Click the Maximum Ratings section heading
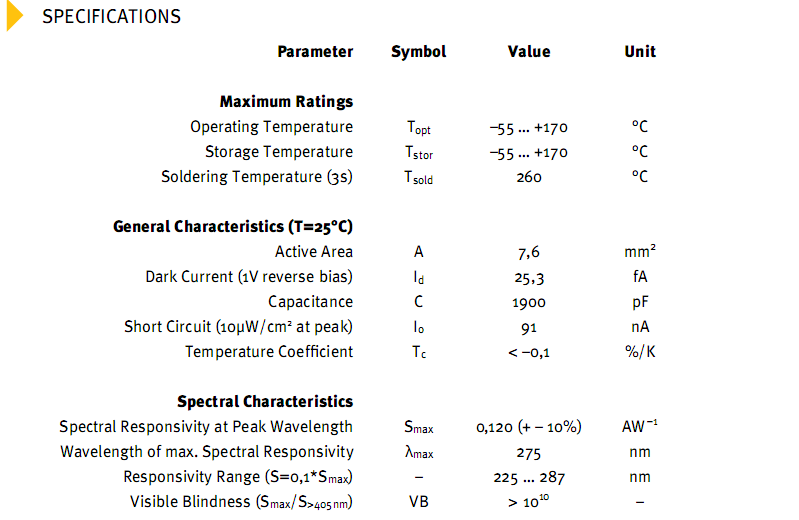This screenshot has width=799, height=520. point(286,102)
